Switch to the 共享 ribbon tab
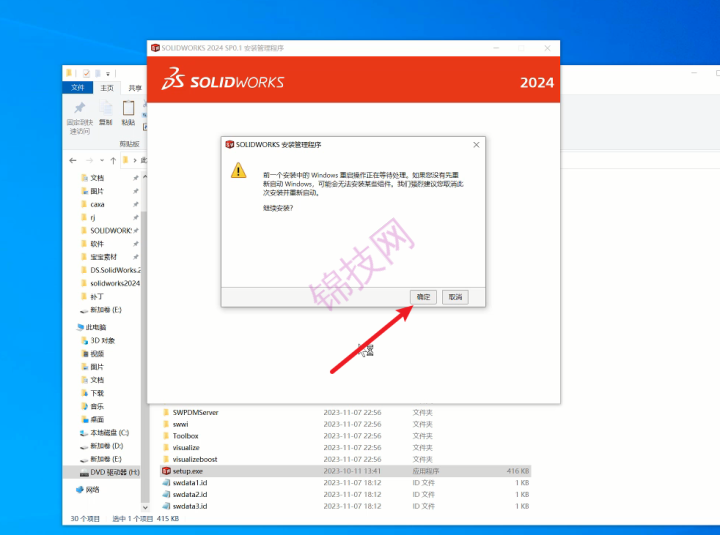 [135, 88]
